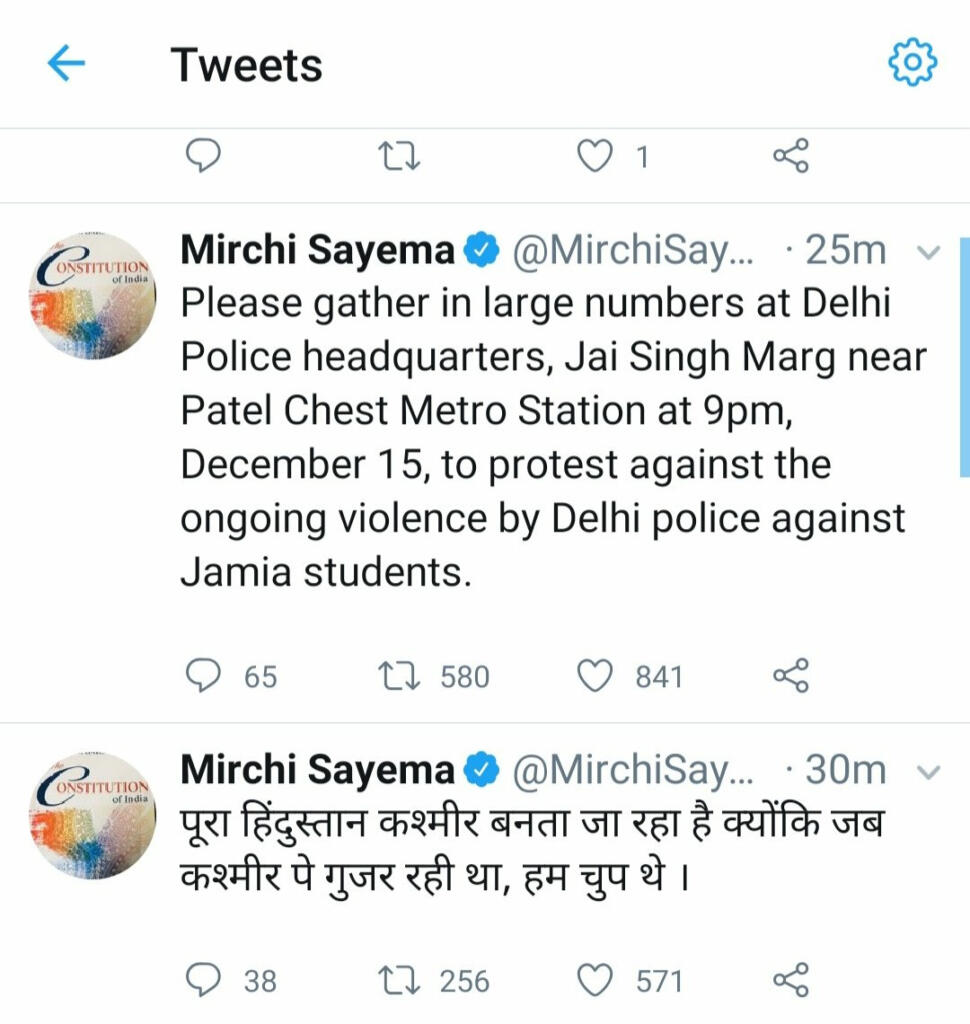Like the top tweet with 1 like
970x1024 pixels.
595,156
